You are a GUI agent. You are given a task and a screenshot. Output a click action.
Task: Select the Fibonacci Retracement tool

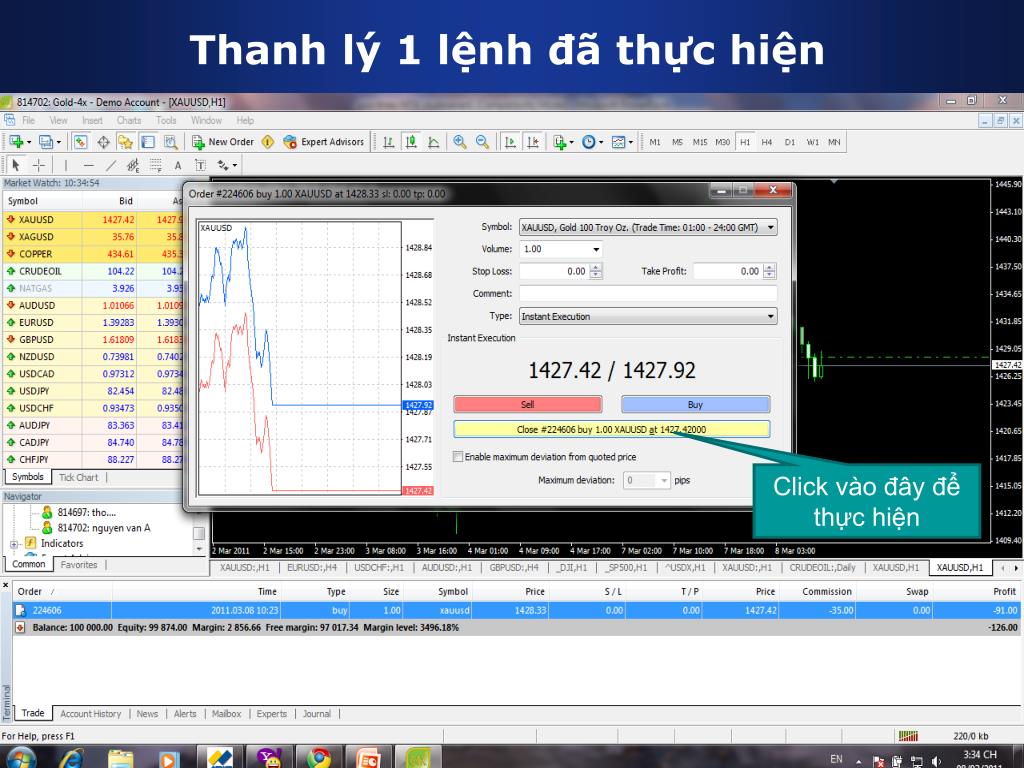[155, 165]
